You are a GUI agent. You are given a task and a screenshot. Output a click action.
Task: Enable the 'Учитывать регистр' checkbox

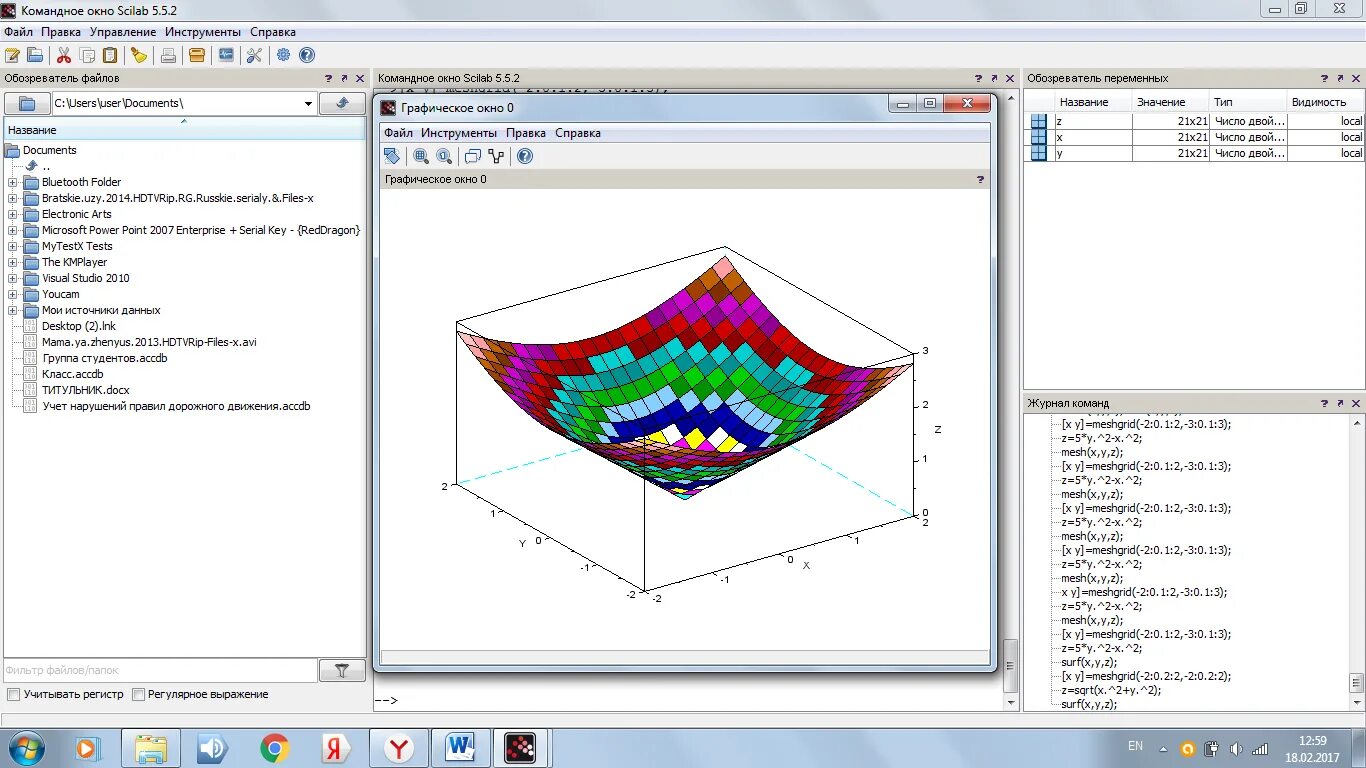(13, 694)
